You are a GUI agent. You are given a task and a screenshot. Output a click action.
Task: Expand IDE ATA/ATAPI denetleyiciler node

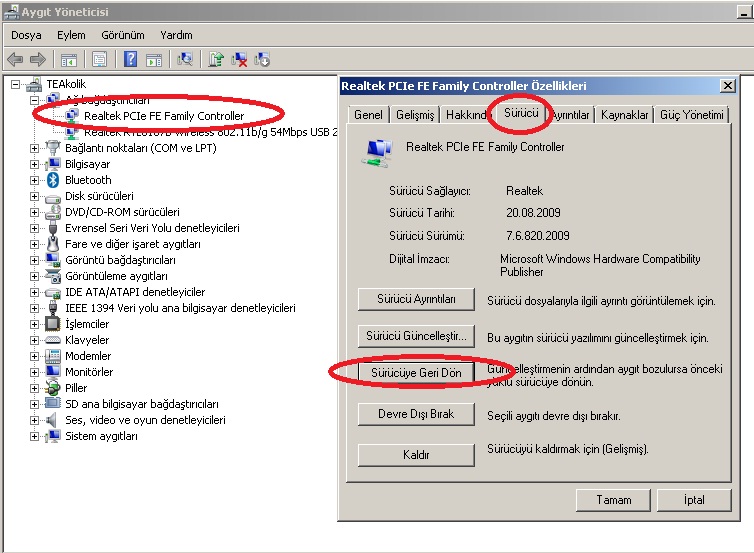[x=34, y=292]
